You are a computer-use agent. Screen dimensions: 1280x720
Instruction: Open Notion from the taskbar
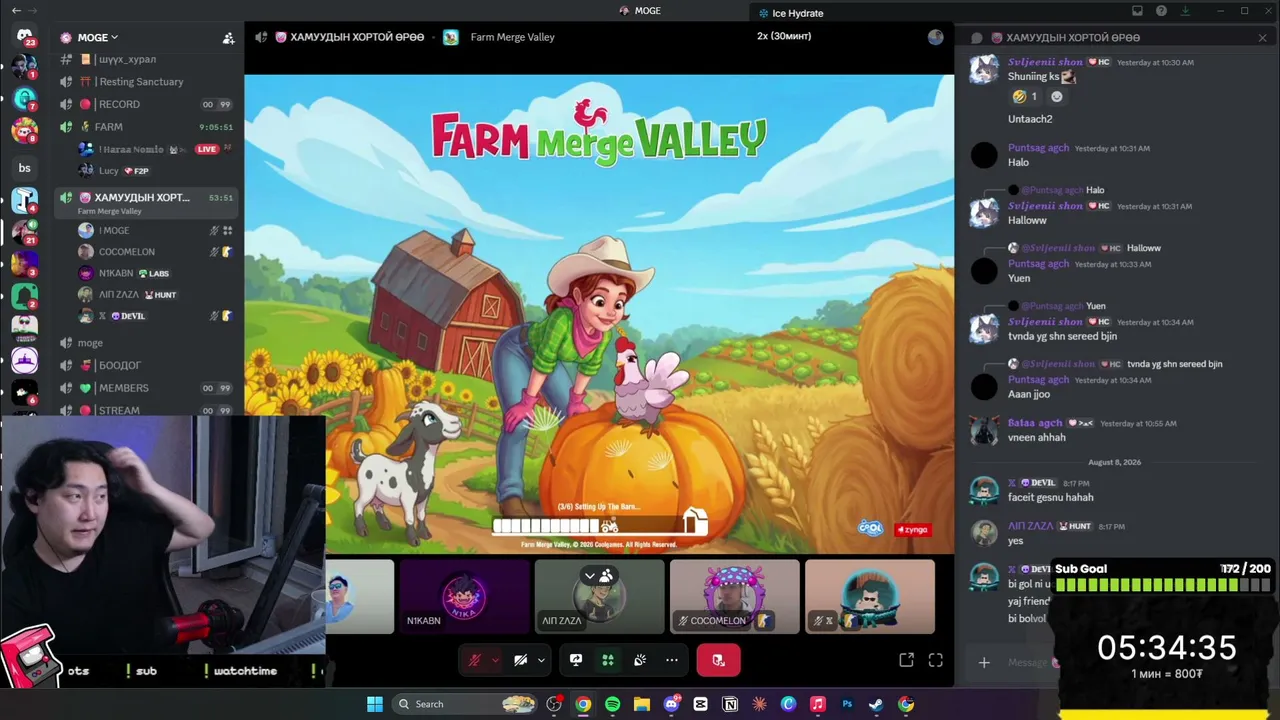pos(730,704)
